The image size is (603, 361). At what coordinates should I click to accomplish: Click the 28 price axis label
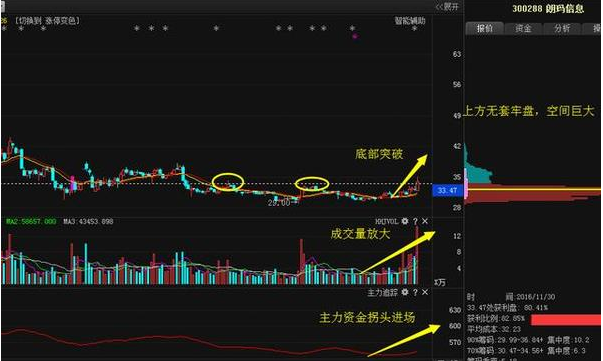pos(456,208)
